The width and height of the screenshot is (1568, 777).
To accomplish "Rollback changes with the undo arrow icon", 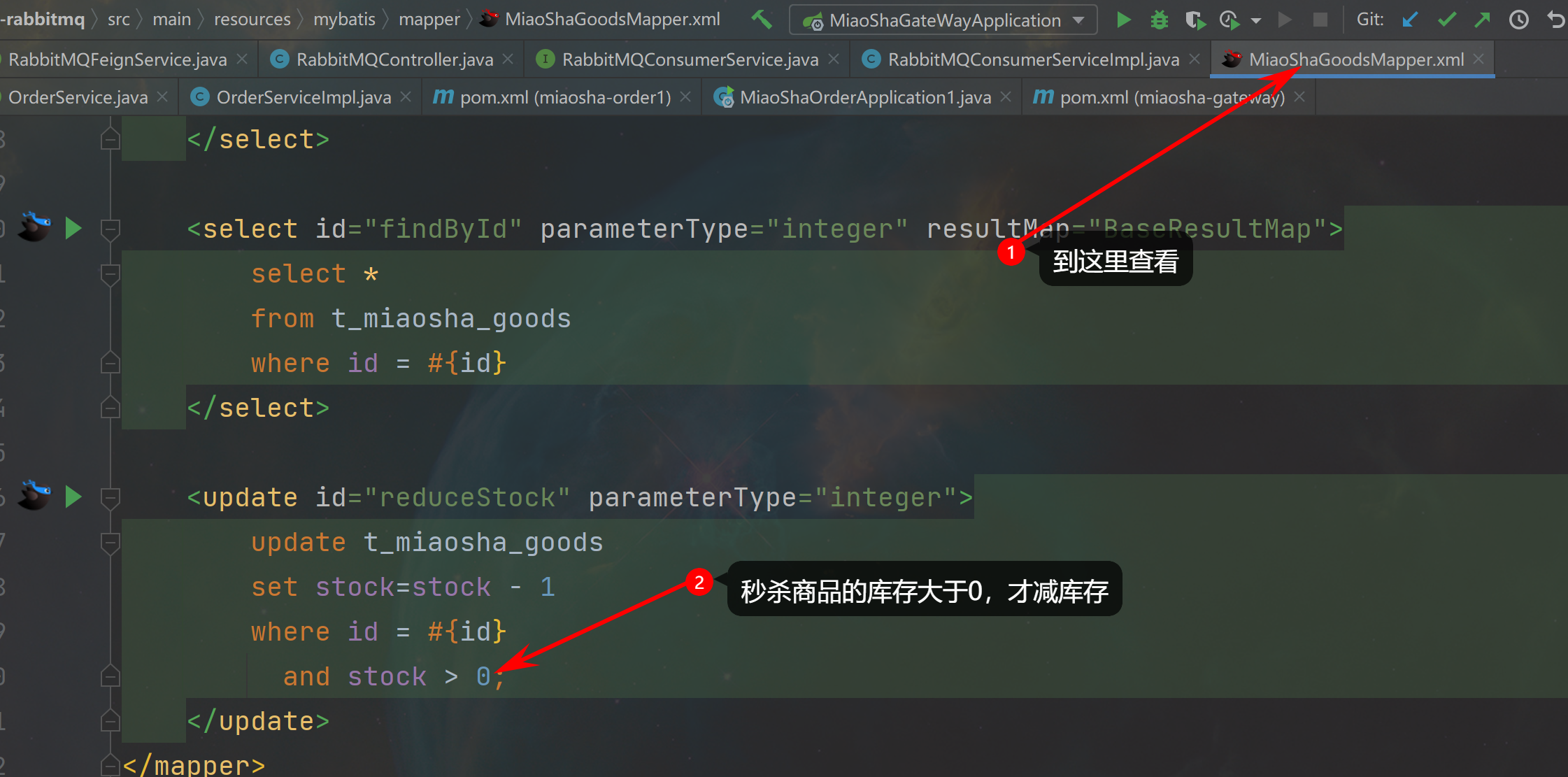I will [1555, 20].
